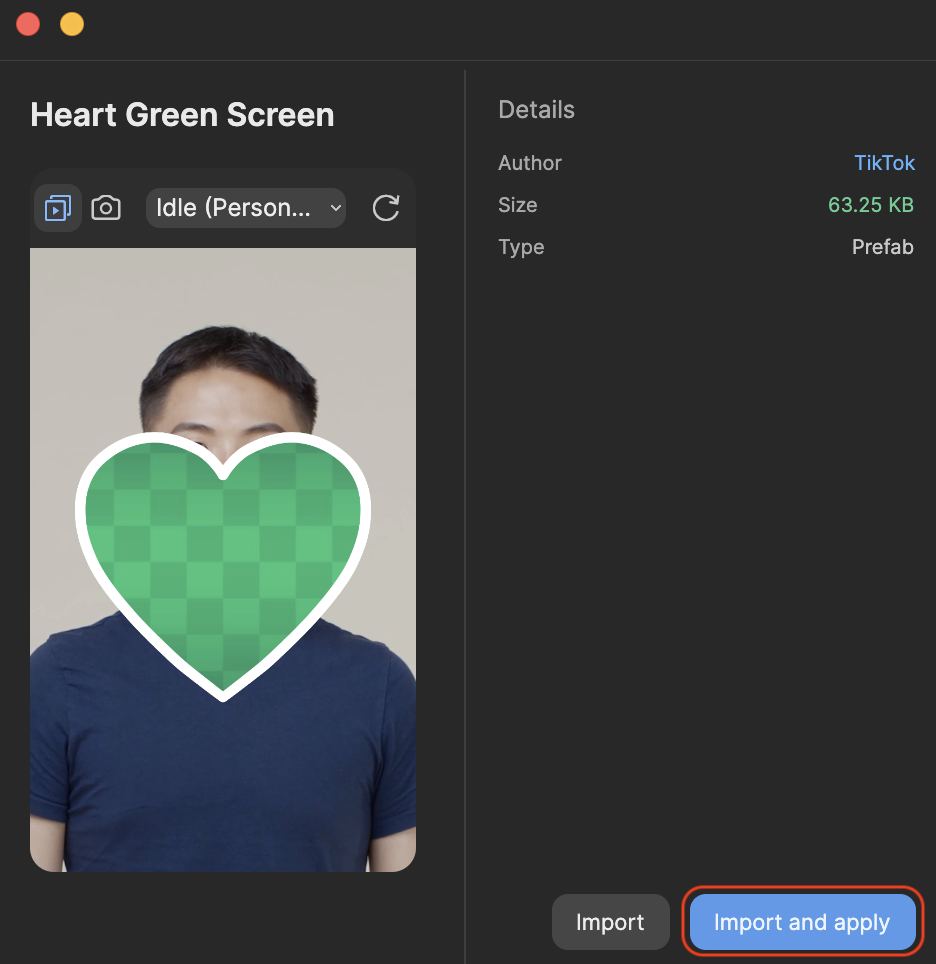The width and height of the screenshot is (936, 964).
Task: Open the TikTok author link
Action: pos(884,163)
